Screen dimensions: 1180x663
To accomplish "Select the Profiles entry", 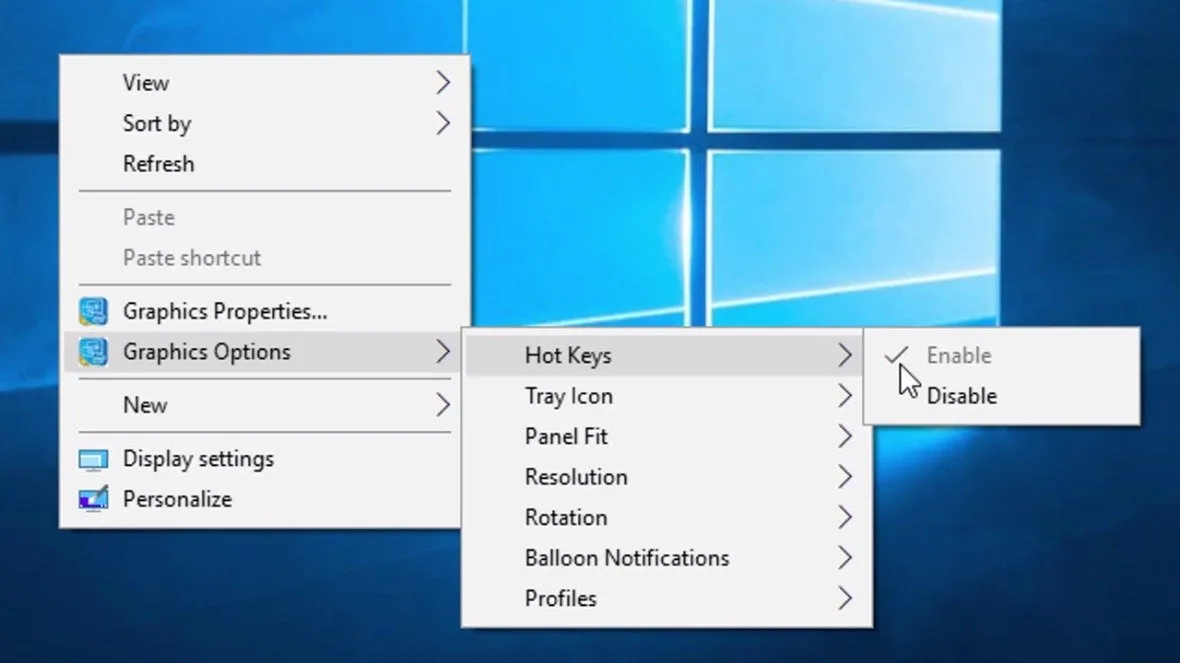I will click(666, 599).
